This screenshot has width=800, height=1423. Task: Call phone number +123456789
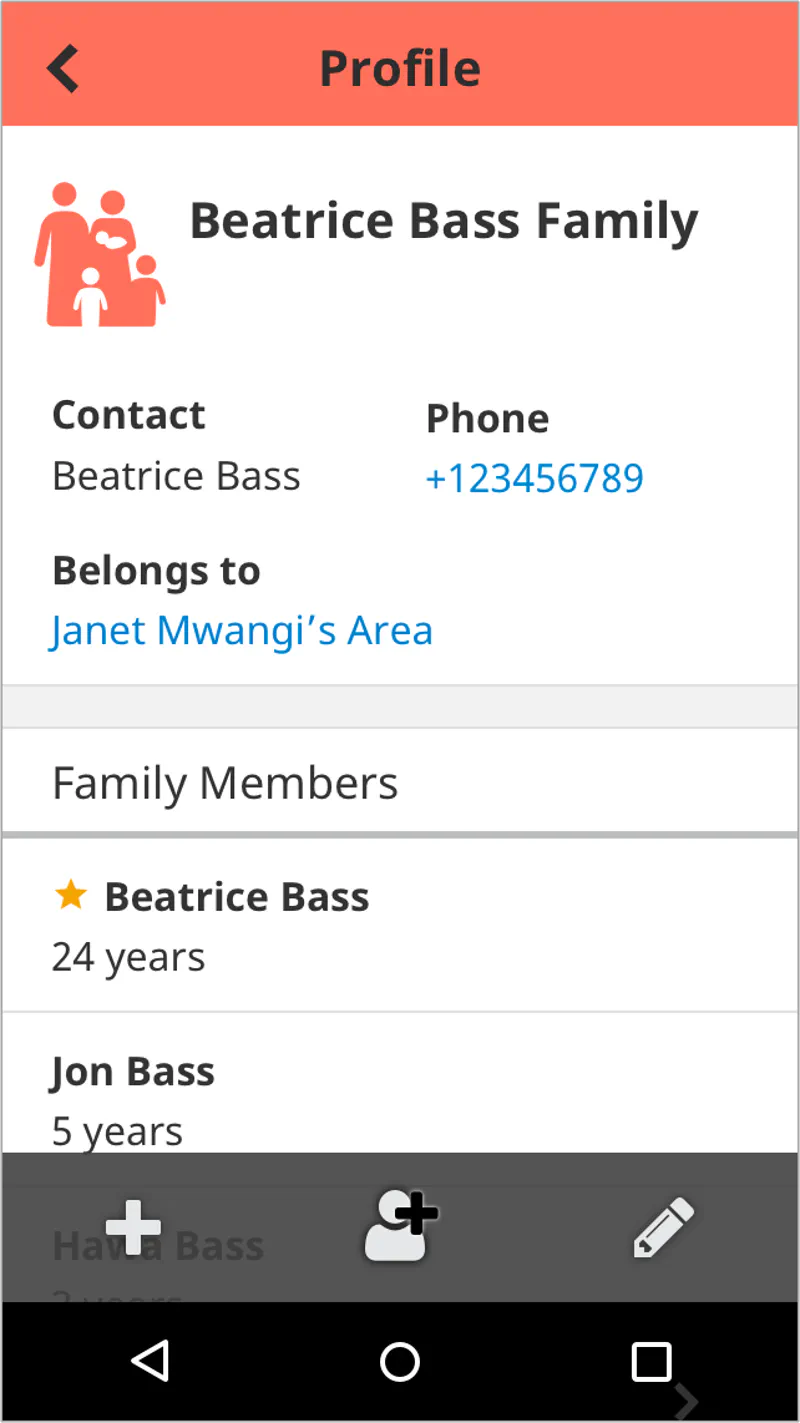[x=535, y=478]
